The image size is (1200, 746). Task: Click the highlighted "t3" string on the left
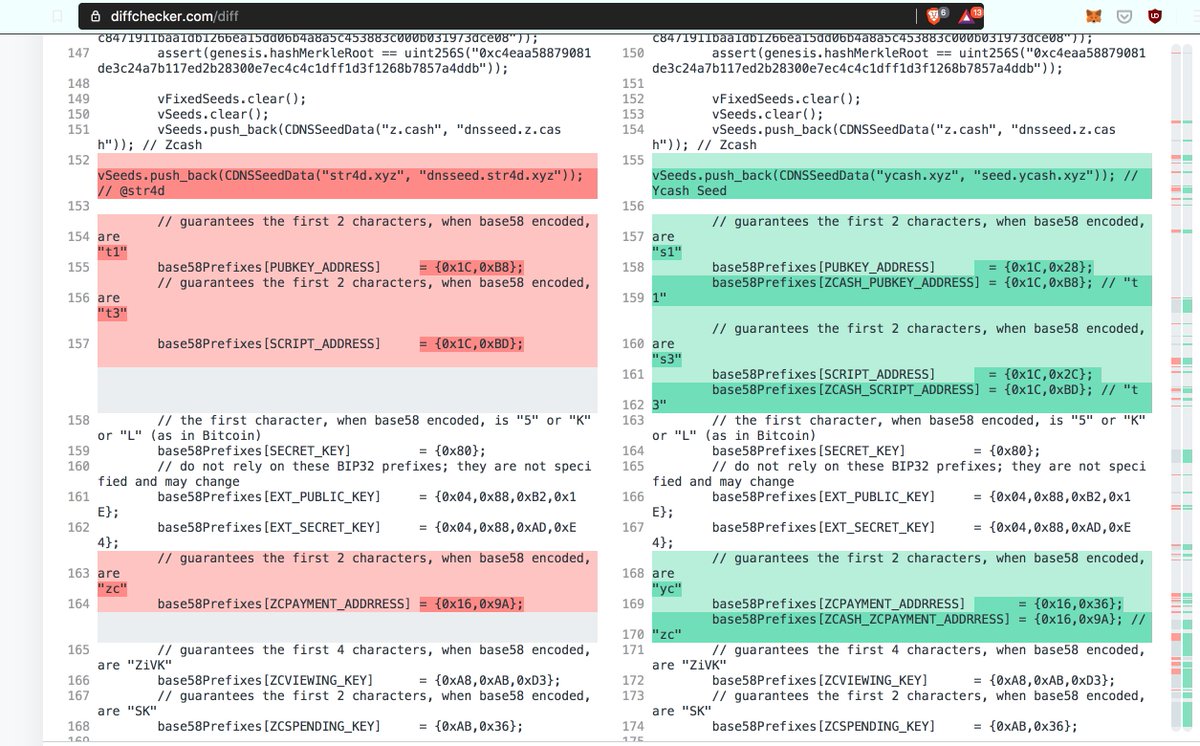113,313
